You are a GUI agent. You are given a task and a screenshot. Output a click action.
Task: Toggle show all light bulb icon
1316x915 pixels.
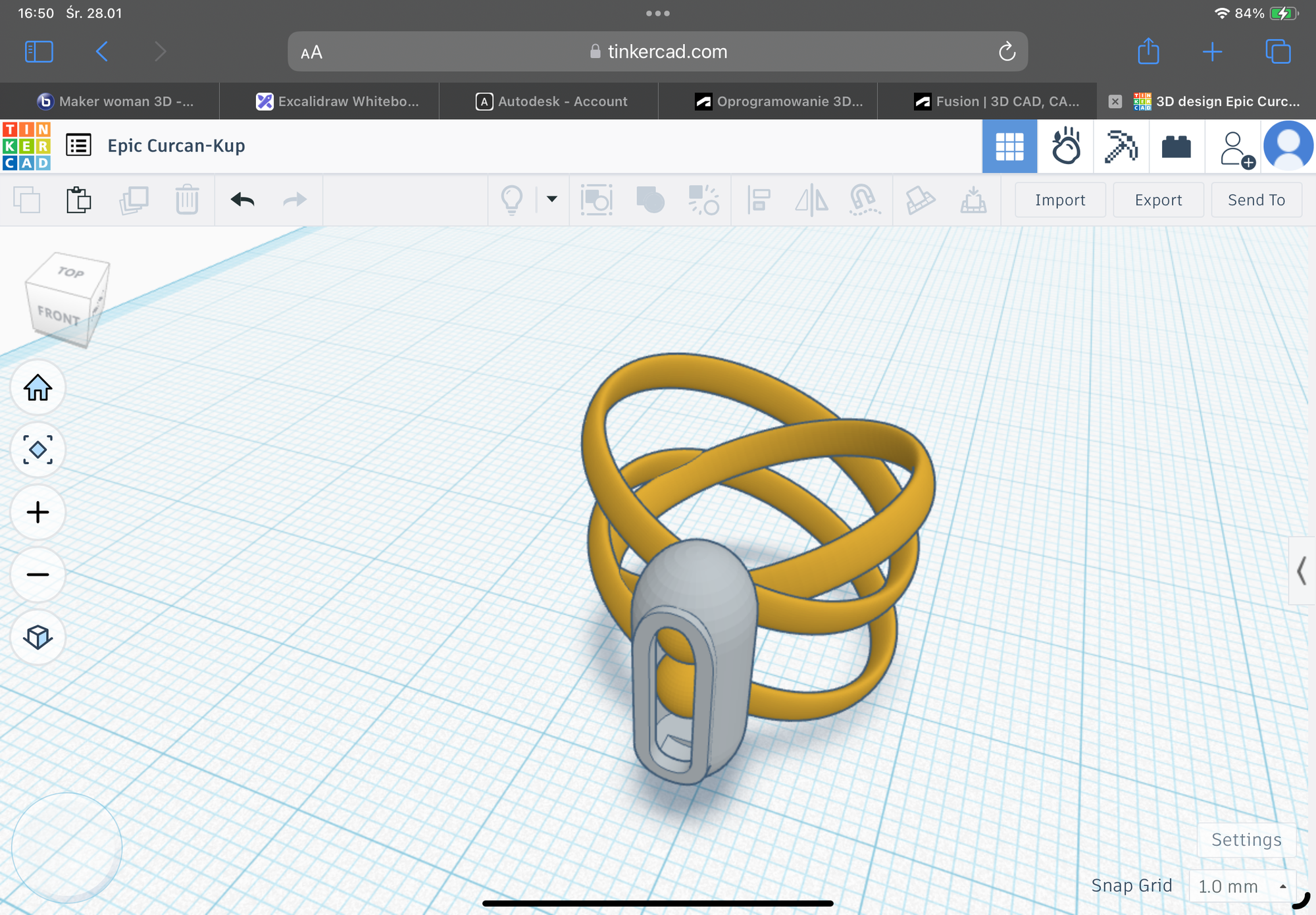click(x=512, y=199)
